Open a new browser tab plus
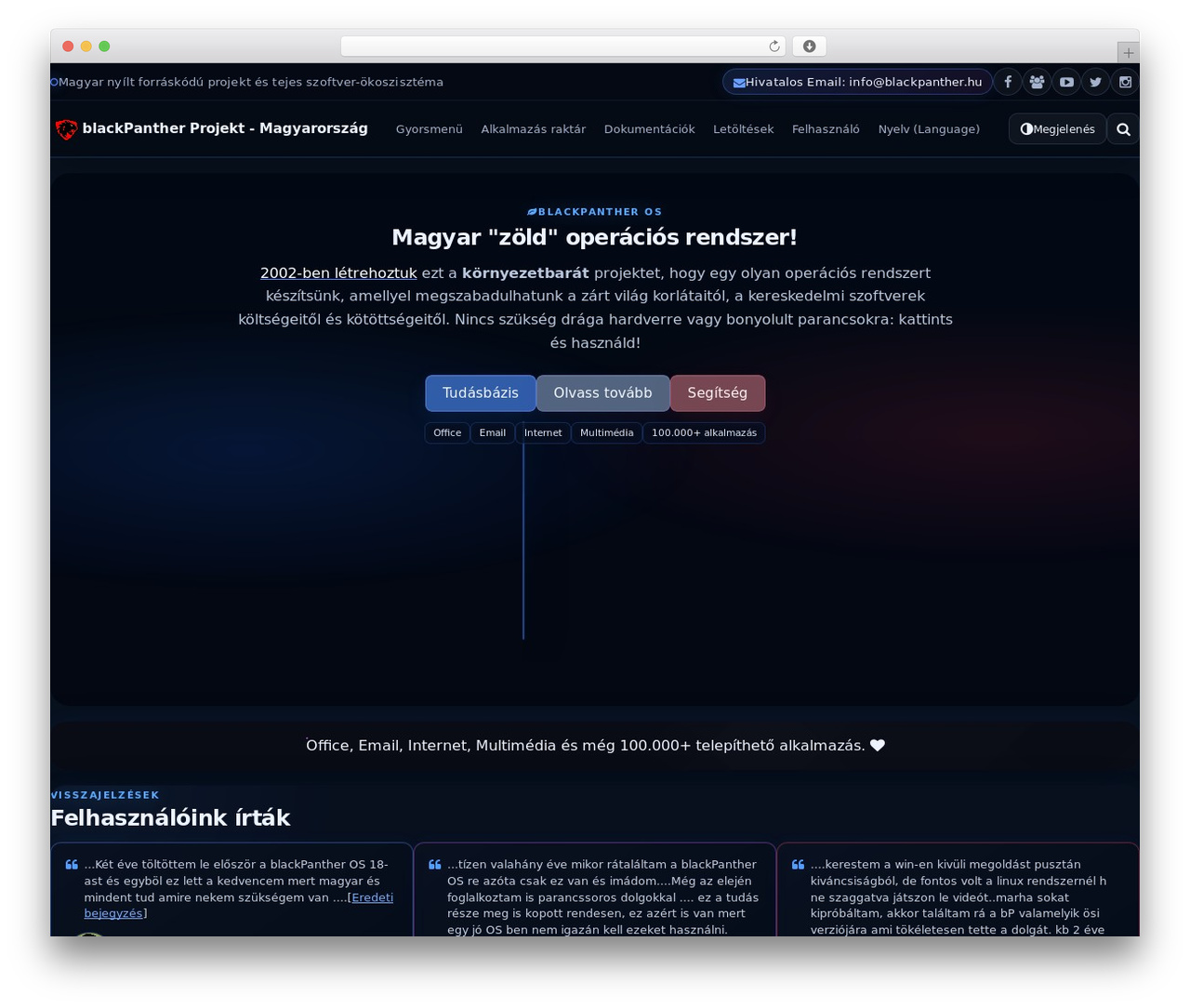 [1128, 53]
